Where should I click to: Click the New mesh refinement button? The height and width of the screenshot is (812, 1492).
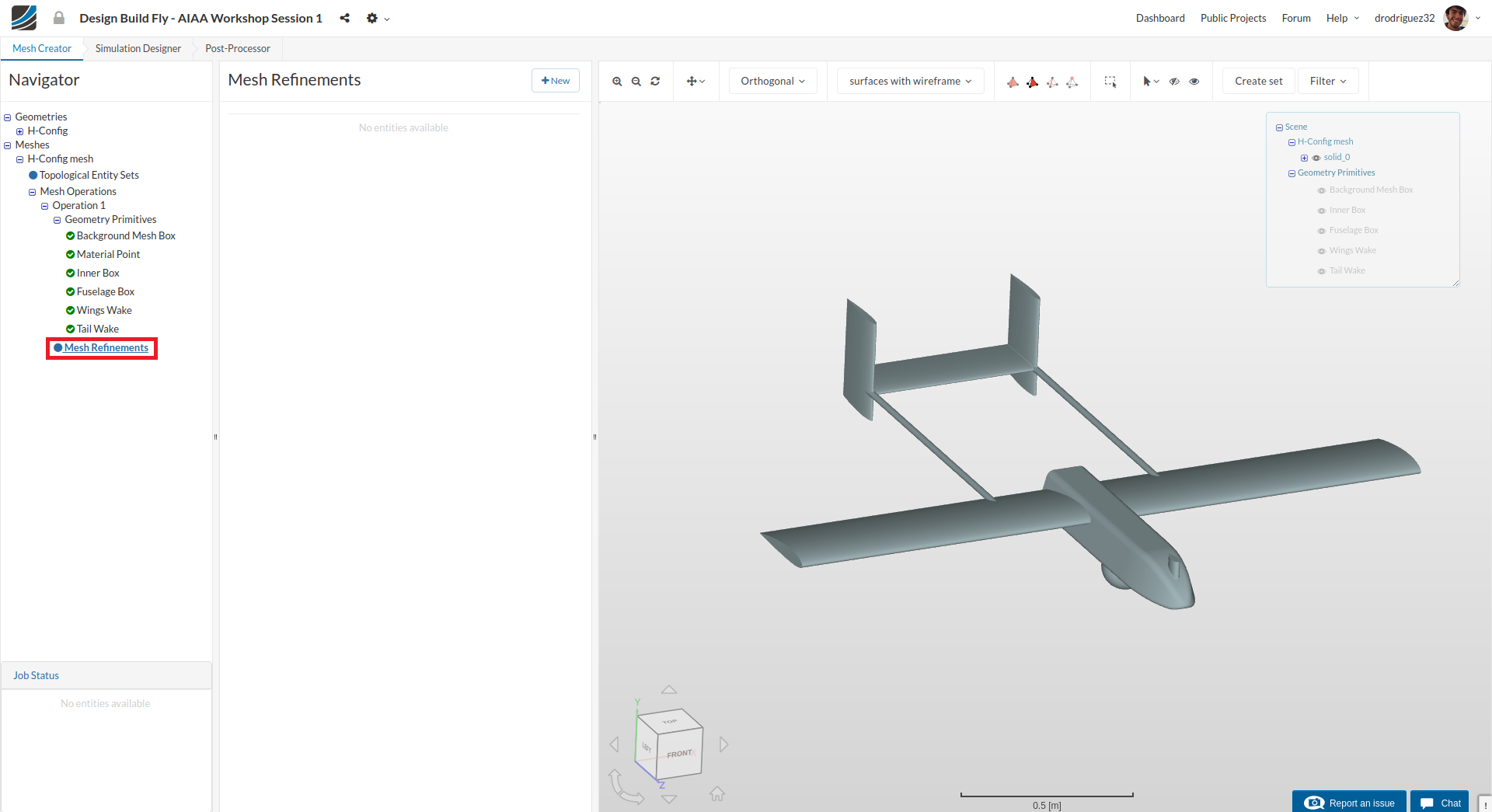pyautogui.click(x=556, y=81)
